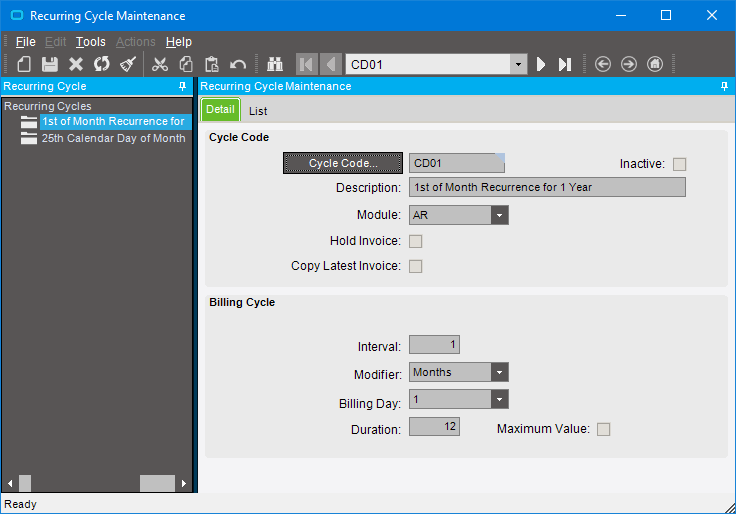This screenshot has height=514, width=736.
Task: Open the Tools menu
Action: 91,42
